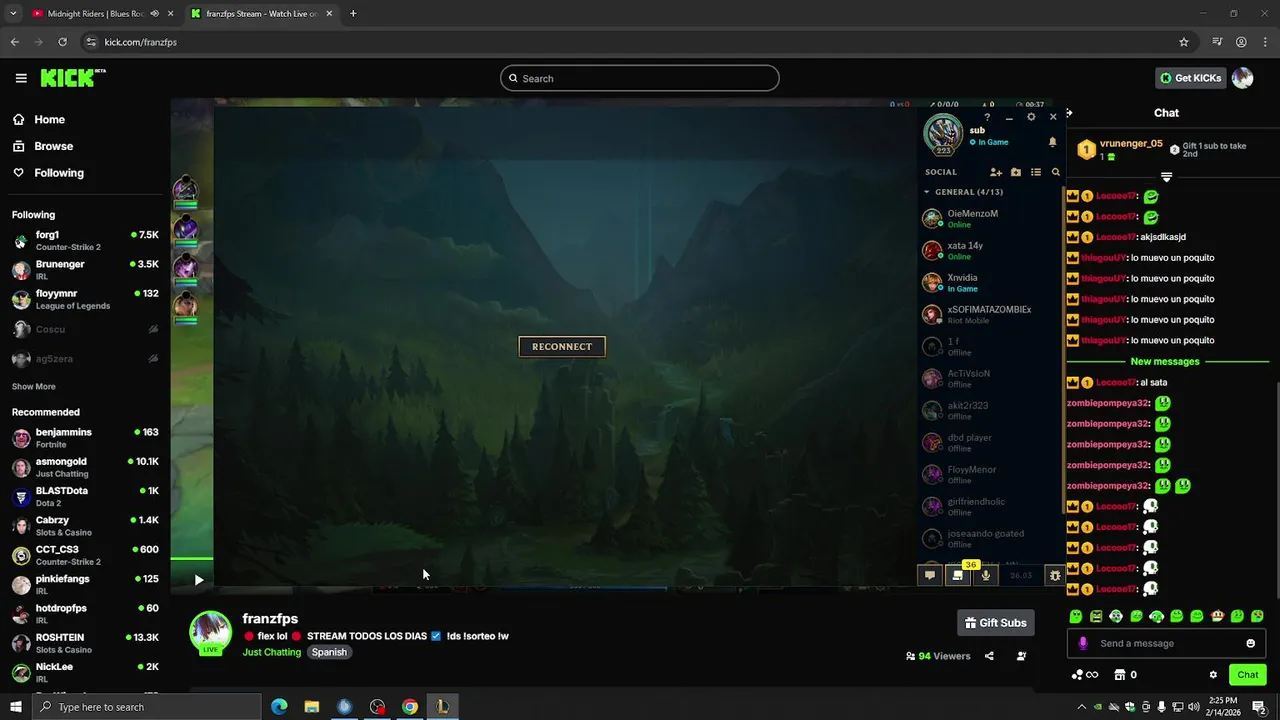Open the chat shop icon
This screenshot has height=720, width=1280.
coord(1120,675)
